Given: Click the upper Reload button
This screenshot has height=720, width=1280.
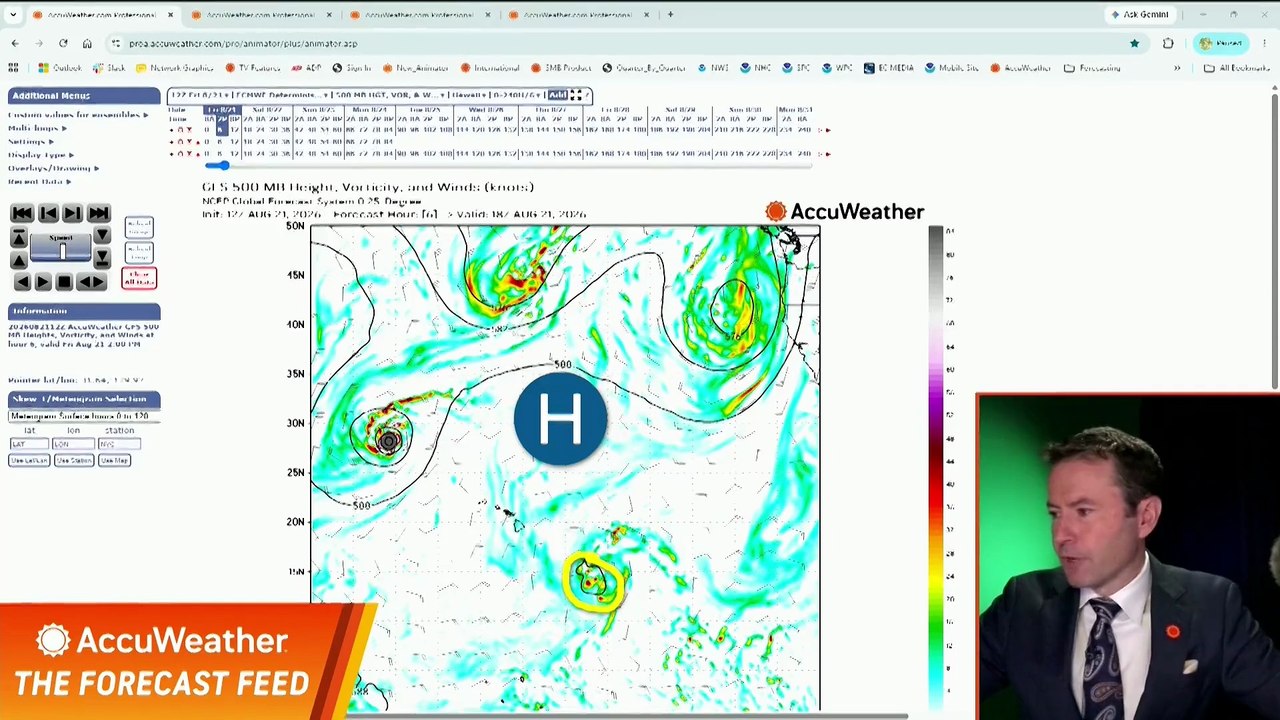Looking at the screenshot, I should [x=139, y=227].
